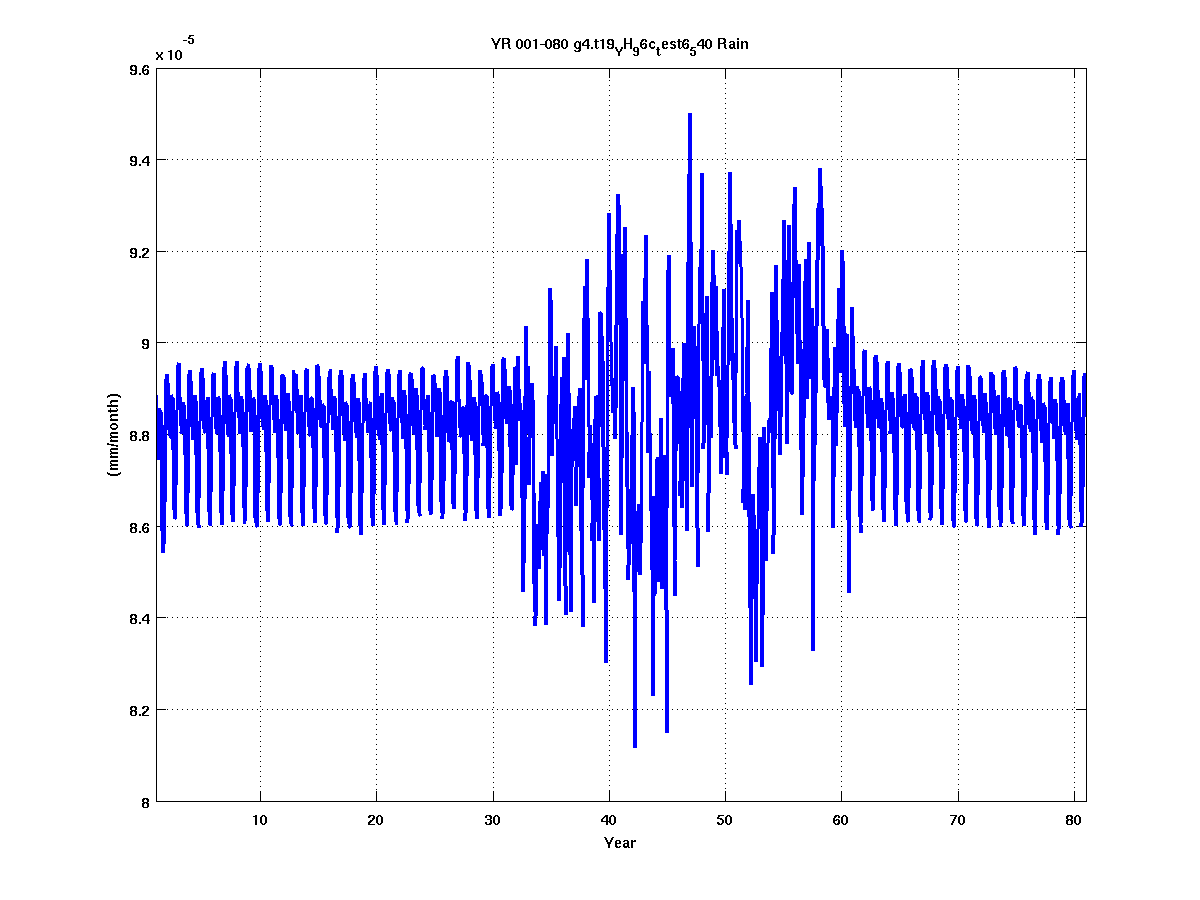
Task: Click x-axis tick label '70'
Action: coord(958,819)
